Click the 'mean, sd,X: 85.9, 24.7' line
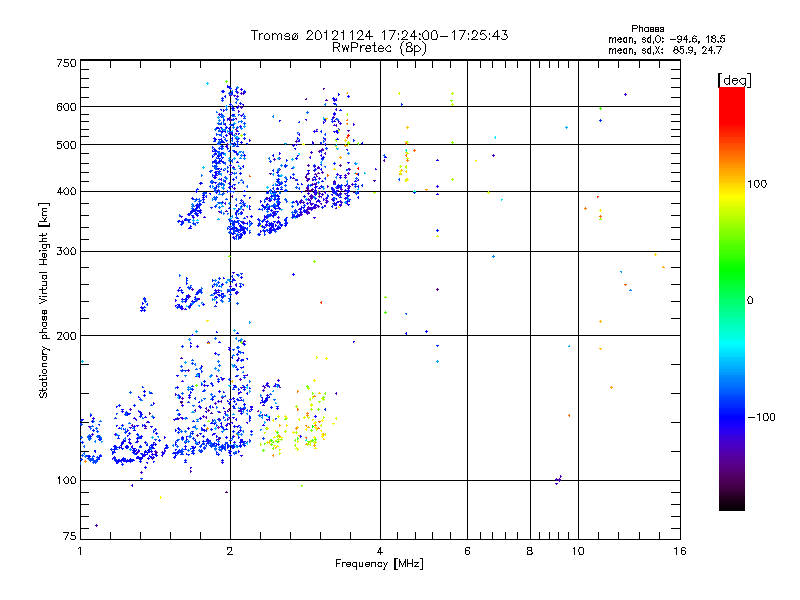Image resolution: width=800 pixels, height=600 pixels. coord(665,50)
